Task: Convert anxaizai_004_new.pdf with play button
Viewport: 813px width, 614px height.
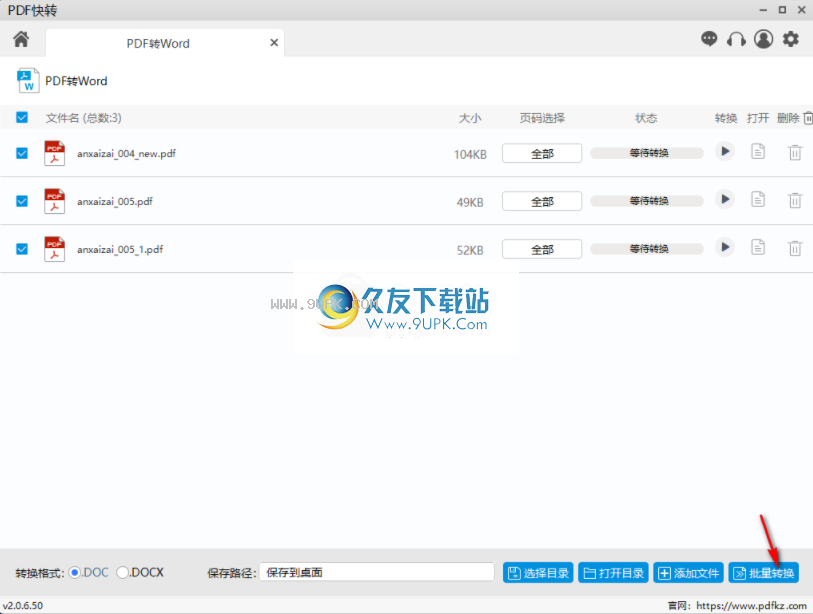Action: click(x=725, y=151)
